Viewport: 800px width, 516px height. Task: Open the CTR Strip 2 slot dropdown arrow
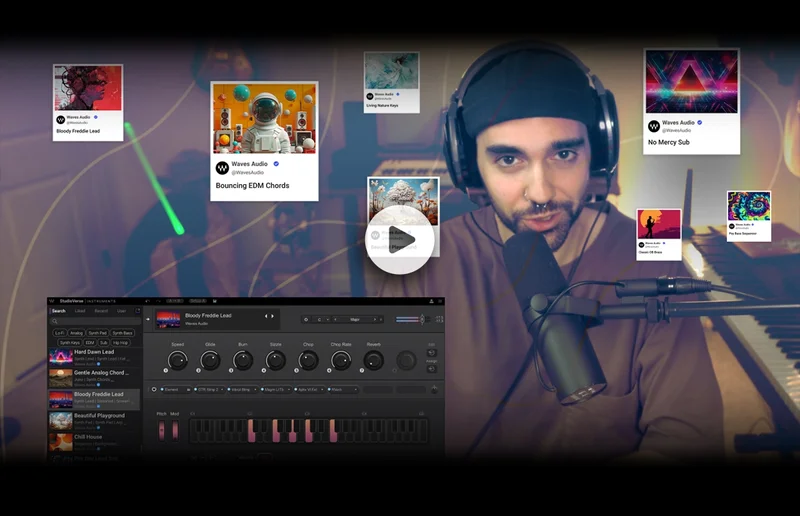pos(222,389)
